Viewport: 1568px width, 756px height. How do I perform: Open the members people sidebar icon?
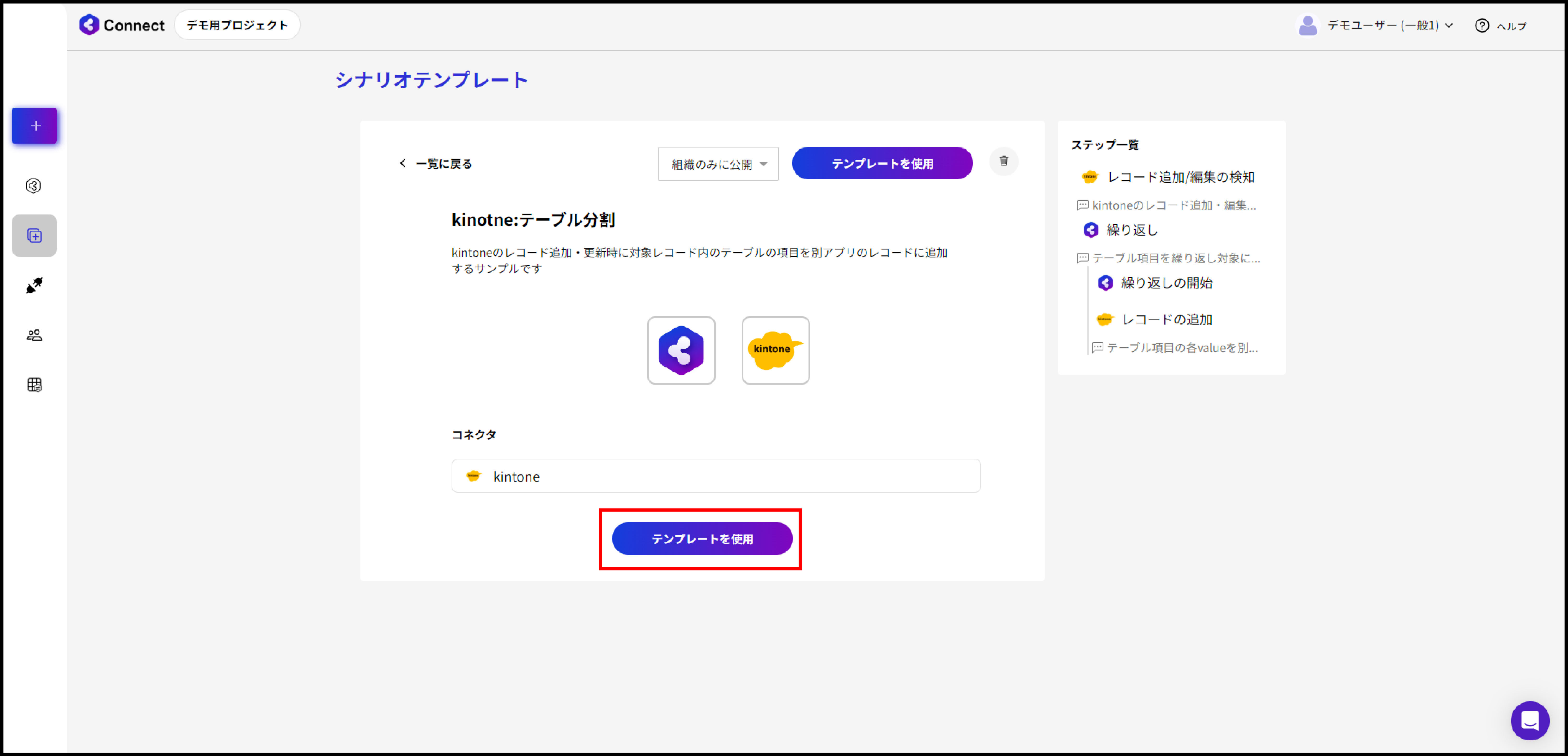coord(35,335)
